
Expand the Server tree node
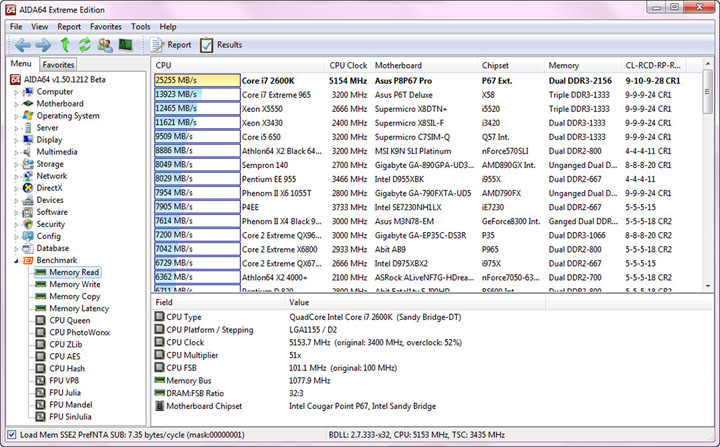coord(16,128)
